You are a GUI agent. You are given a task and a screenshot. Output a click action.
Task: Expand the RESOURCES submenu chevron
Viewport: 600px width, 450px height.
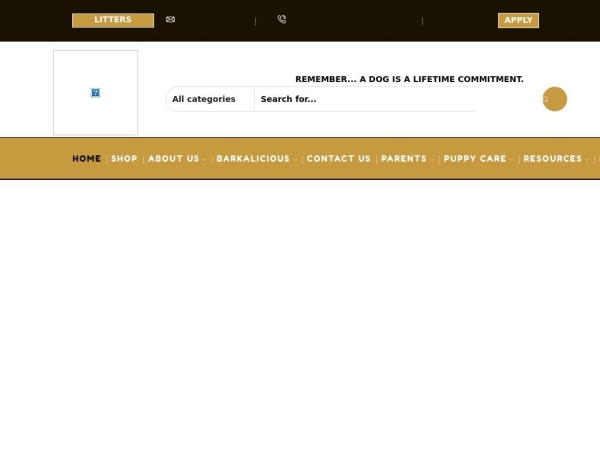click(587, 160)
